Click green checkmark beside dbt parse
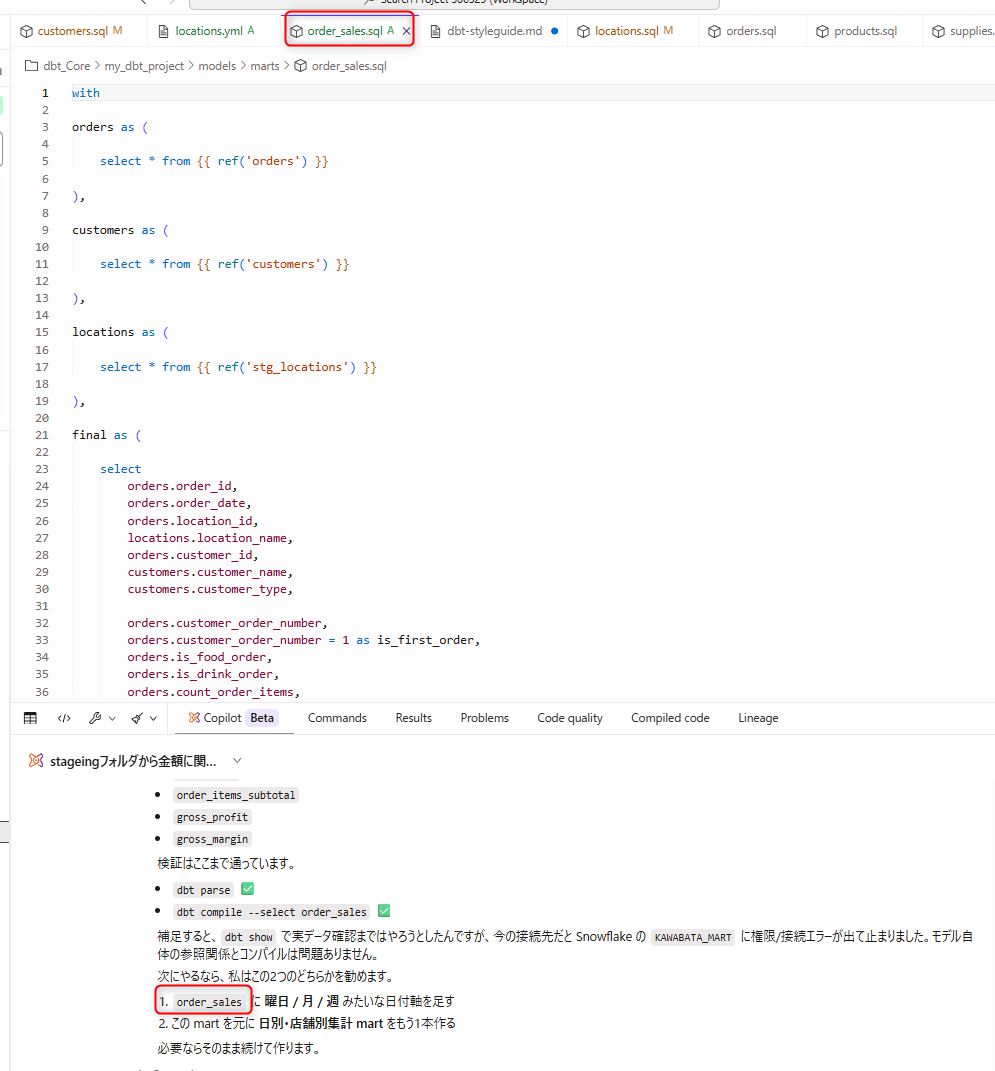Image resolution: width=995 pixels, height=1071 pixels. [x=247, y=889]
